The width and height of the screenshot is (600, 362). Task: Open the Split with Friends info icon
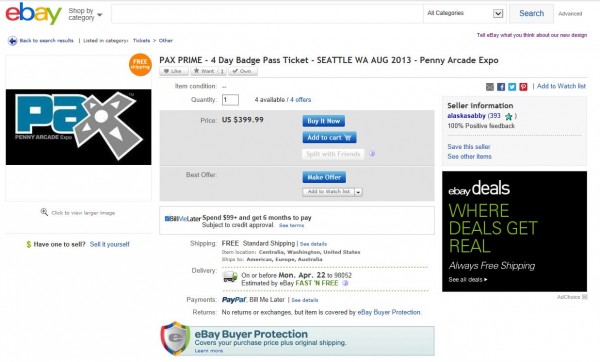[372, 154]
